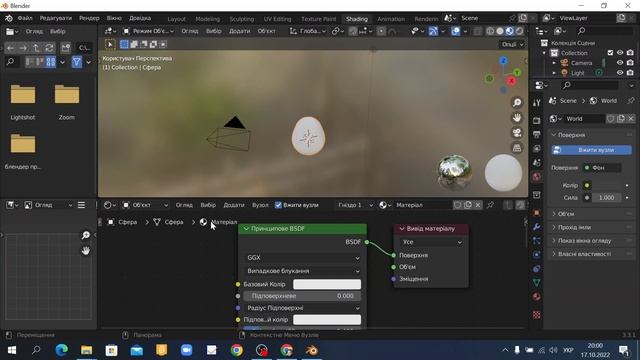Hide Light with its eye icon
The height and width of the screenshot is (360, 640).
click(x=620, y=73)
